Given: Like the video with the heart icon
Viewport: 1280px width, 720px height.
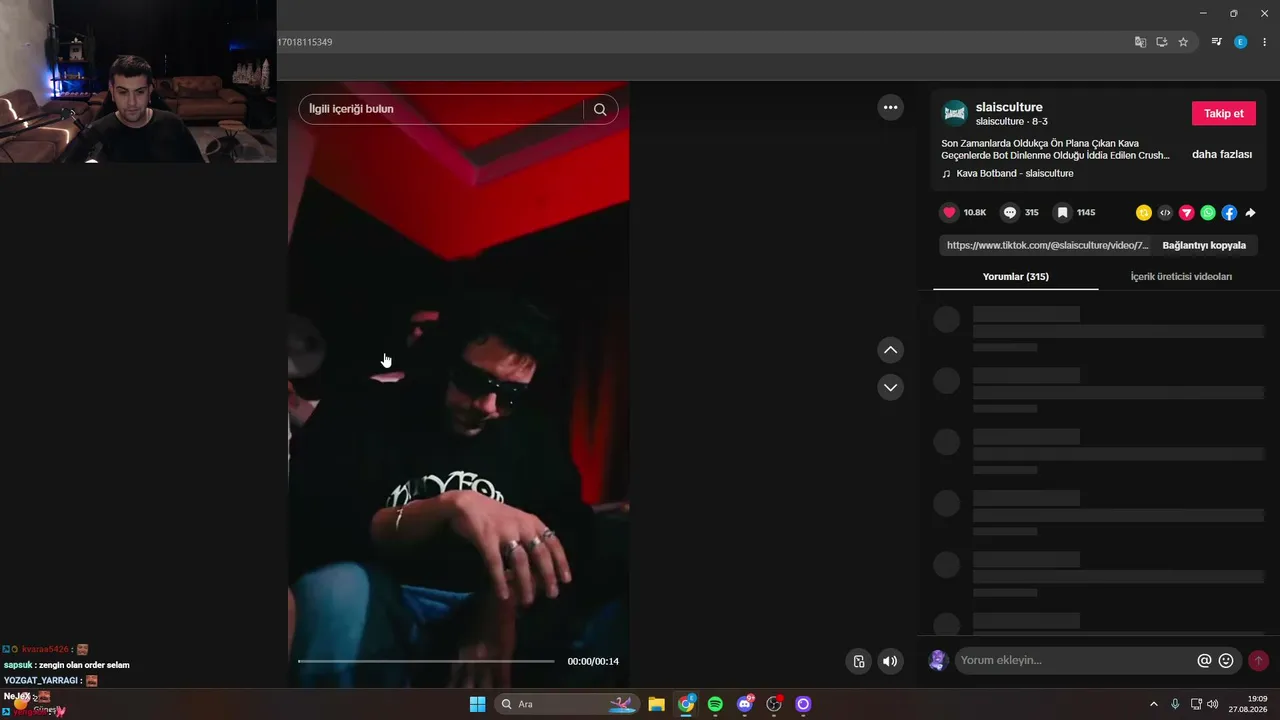Looking at the screenshot, I should [949, 213].
